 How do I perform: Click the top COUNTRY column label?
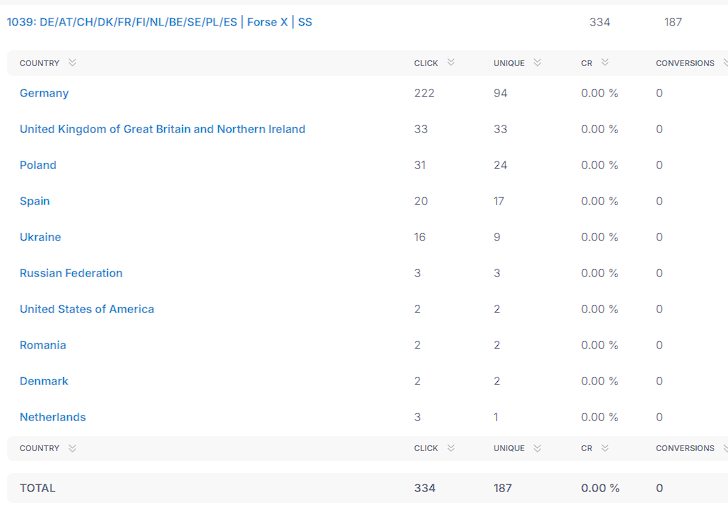(39, 63)
